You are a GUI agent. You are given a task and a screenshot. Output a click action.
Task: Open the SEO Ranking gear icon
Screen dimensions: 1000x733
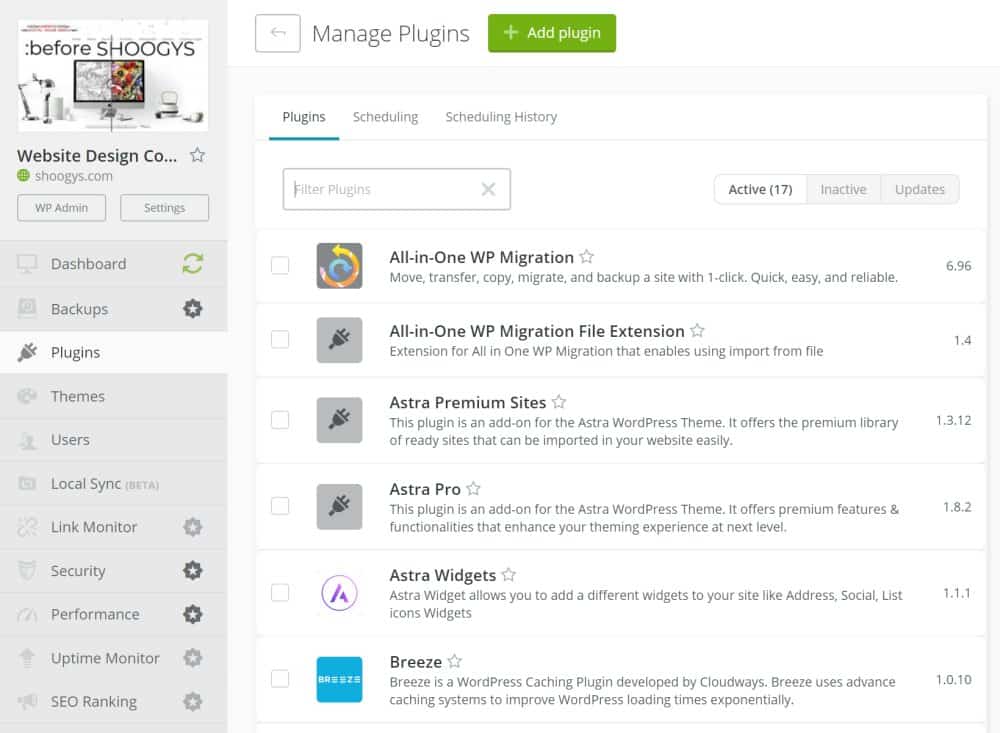(x=193, y=702)
